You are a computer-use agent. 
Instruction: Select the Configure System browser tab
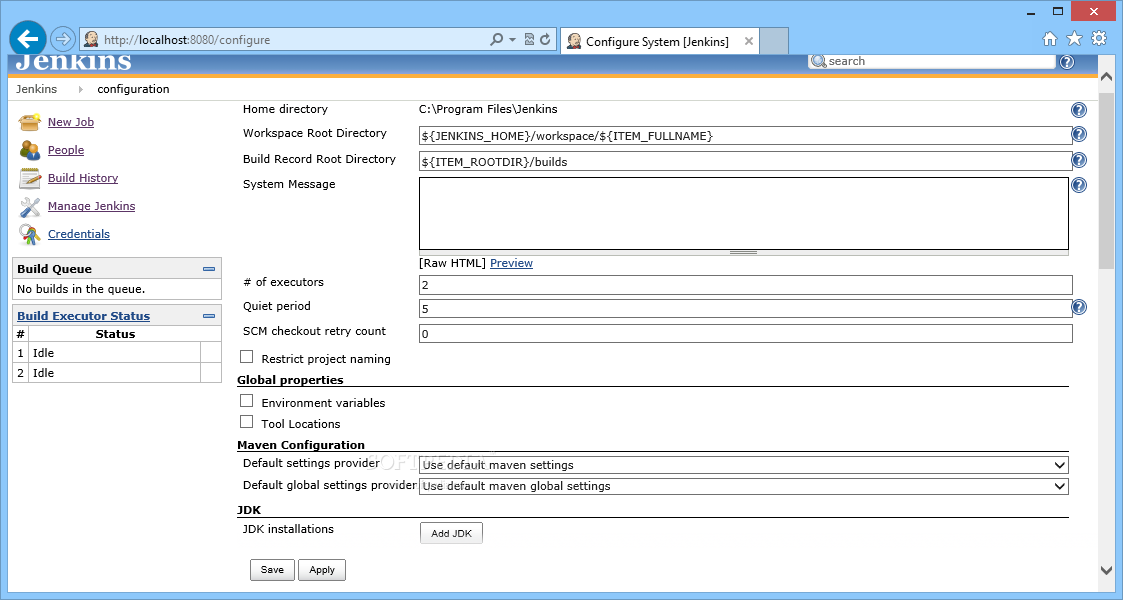coord(659,42)
